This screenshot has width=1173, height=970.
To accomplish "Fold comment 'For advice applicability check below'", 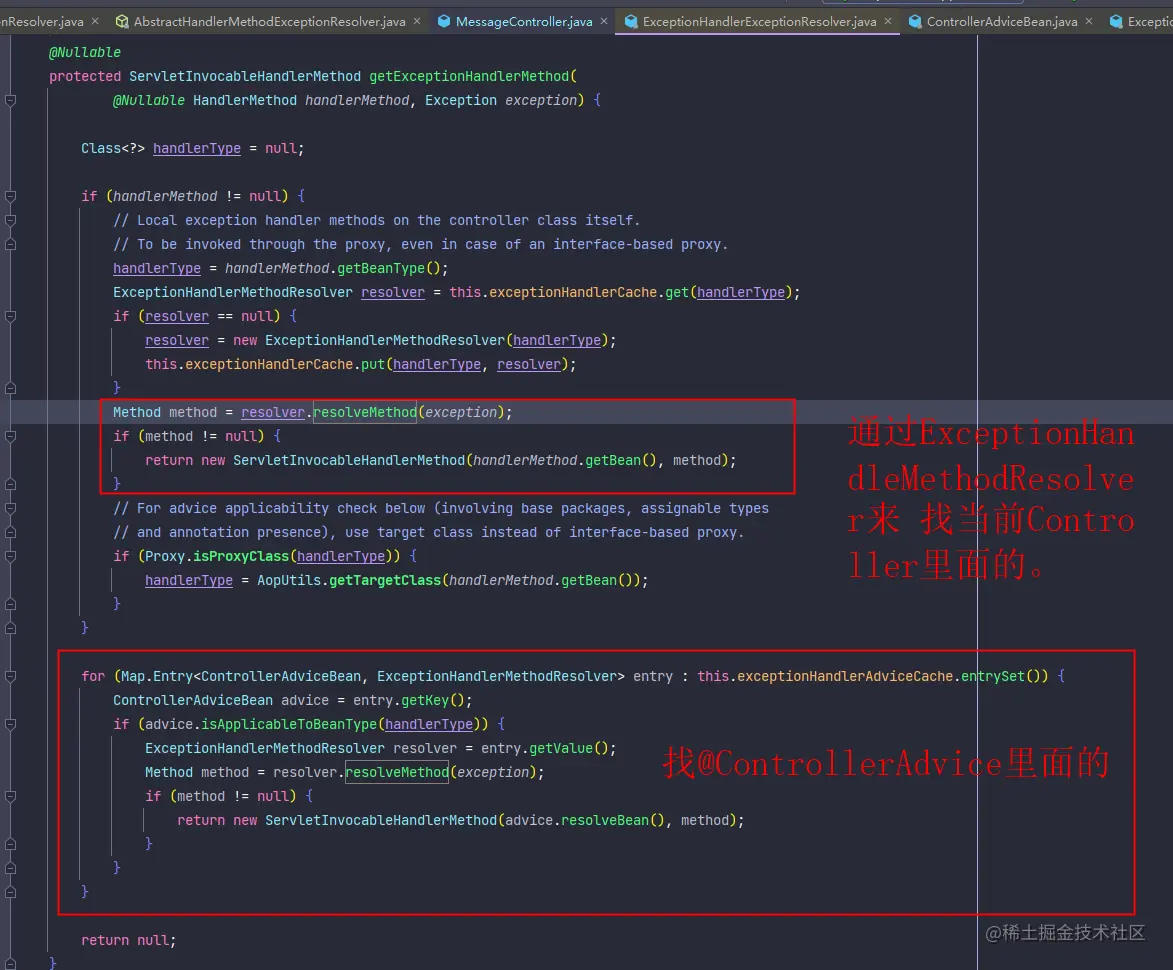I will tap(10, 508).
